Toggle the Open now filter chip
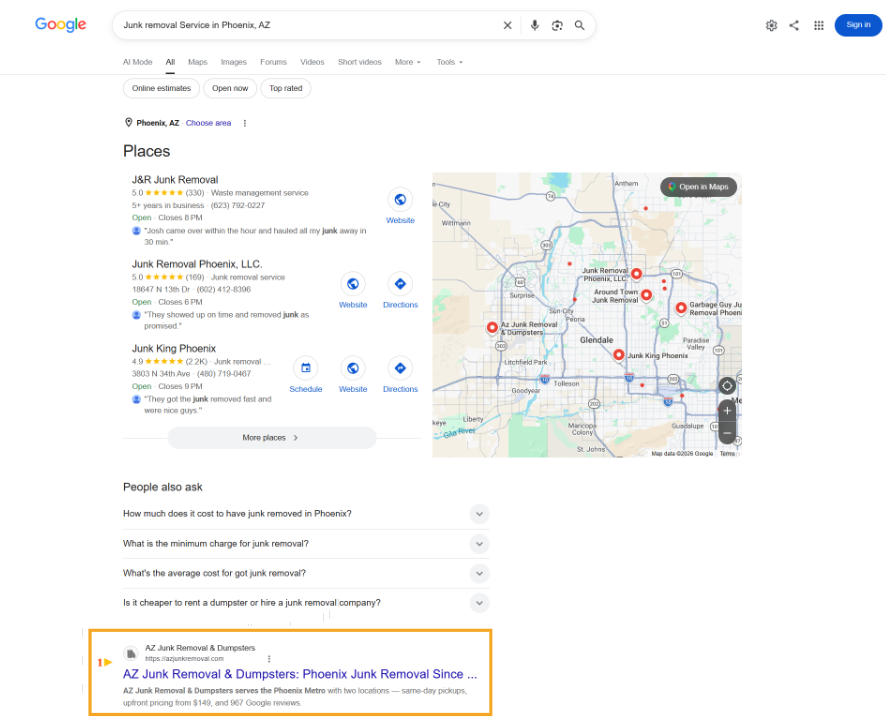 pos(230,88)
